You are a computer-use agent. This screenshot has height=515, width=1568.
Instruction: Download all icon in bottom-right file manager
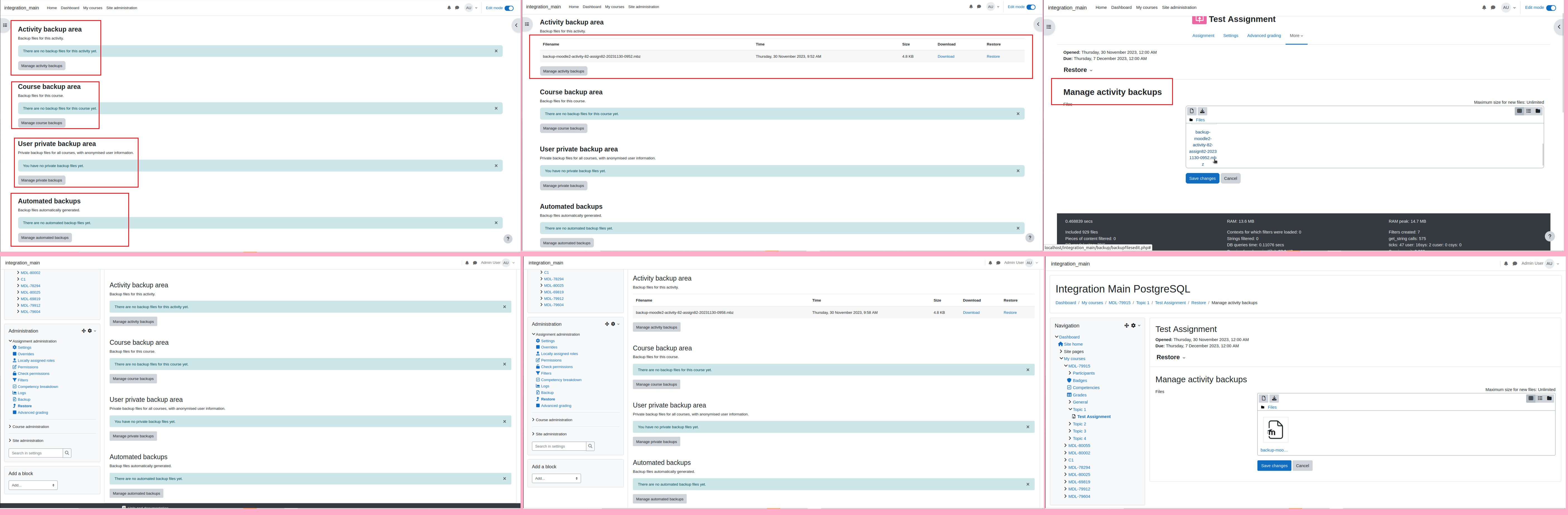[x=1274, y=399]
